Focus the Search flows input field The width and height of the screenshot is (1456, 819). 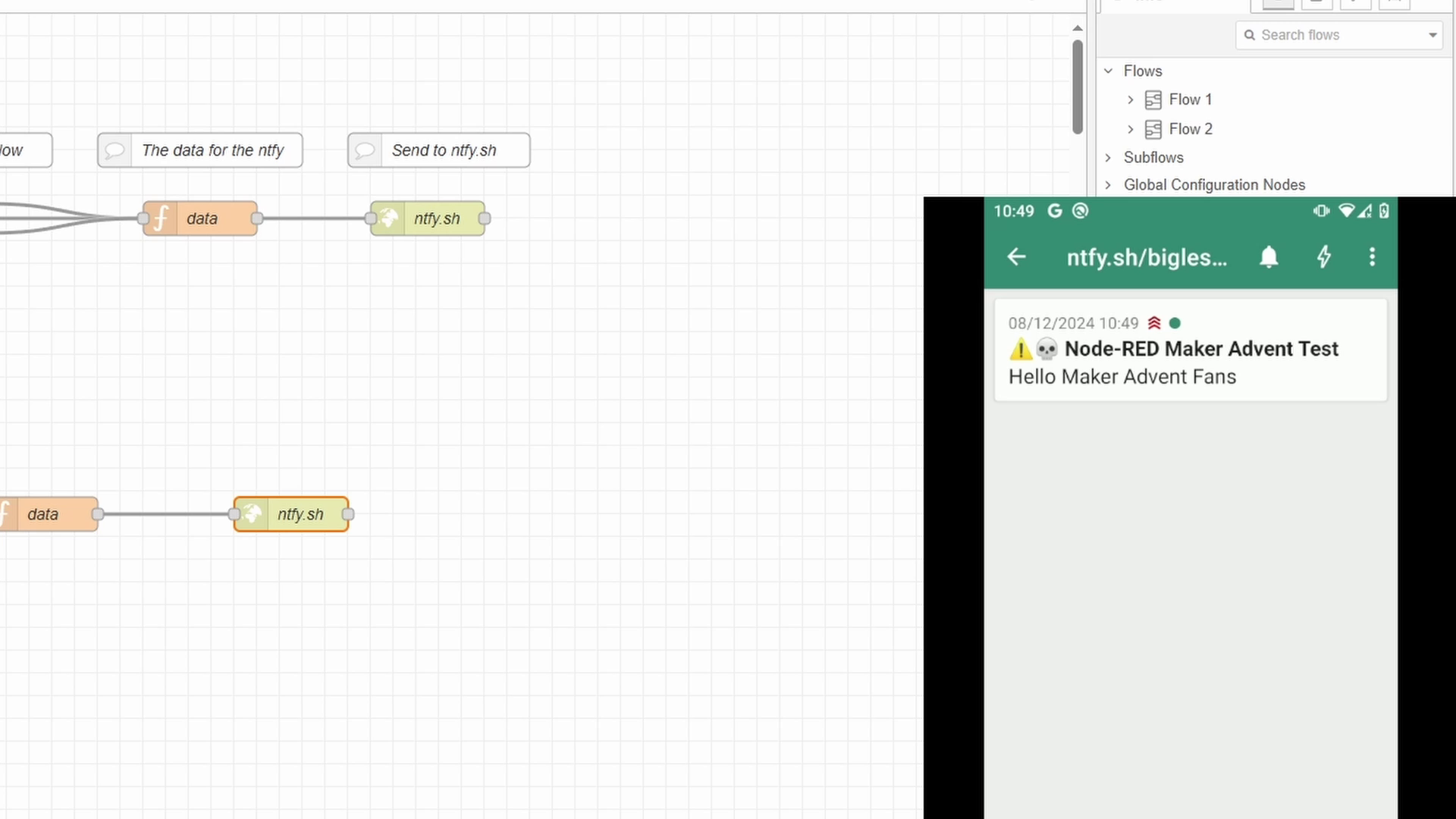1338,35
